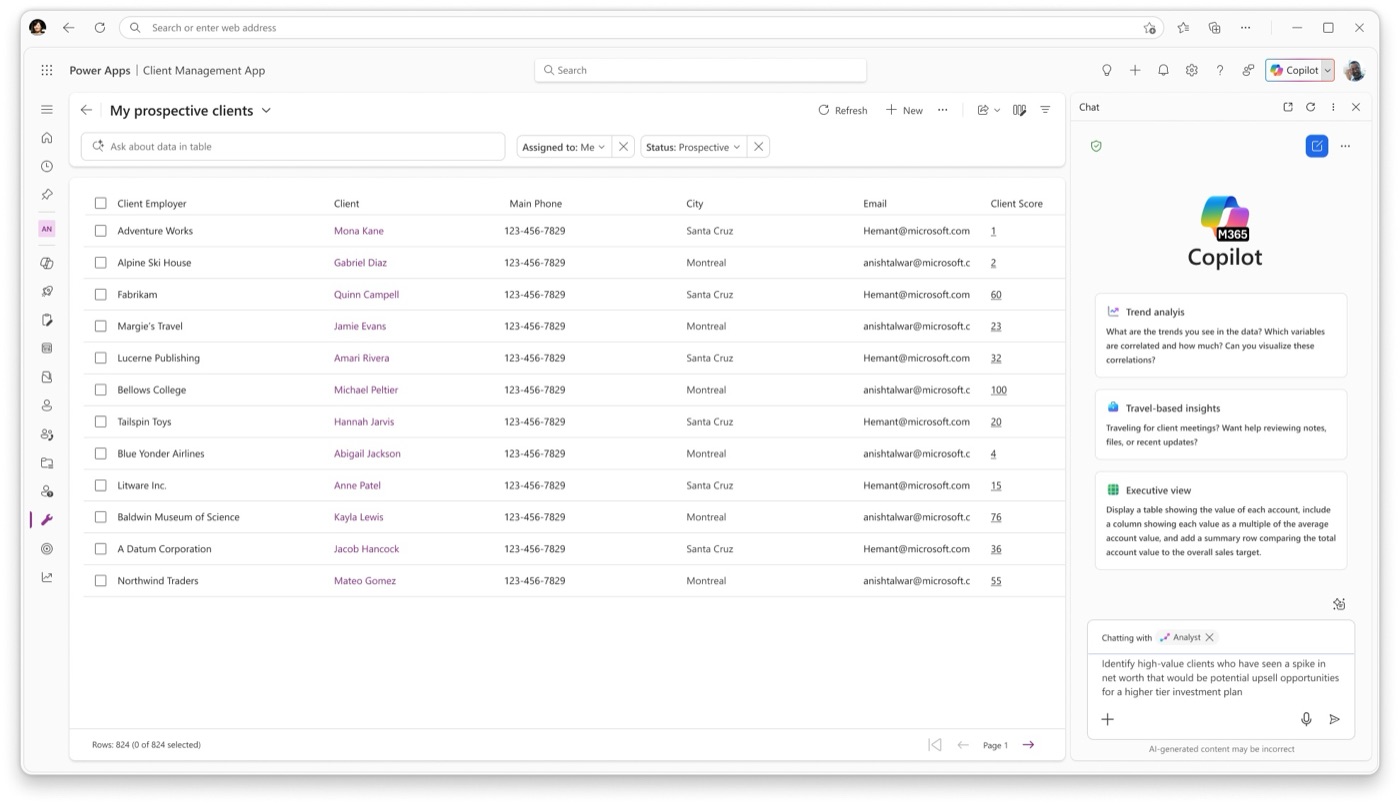Select Lucerne Publishing row checkbox

(100, 358)
